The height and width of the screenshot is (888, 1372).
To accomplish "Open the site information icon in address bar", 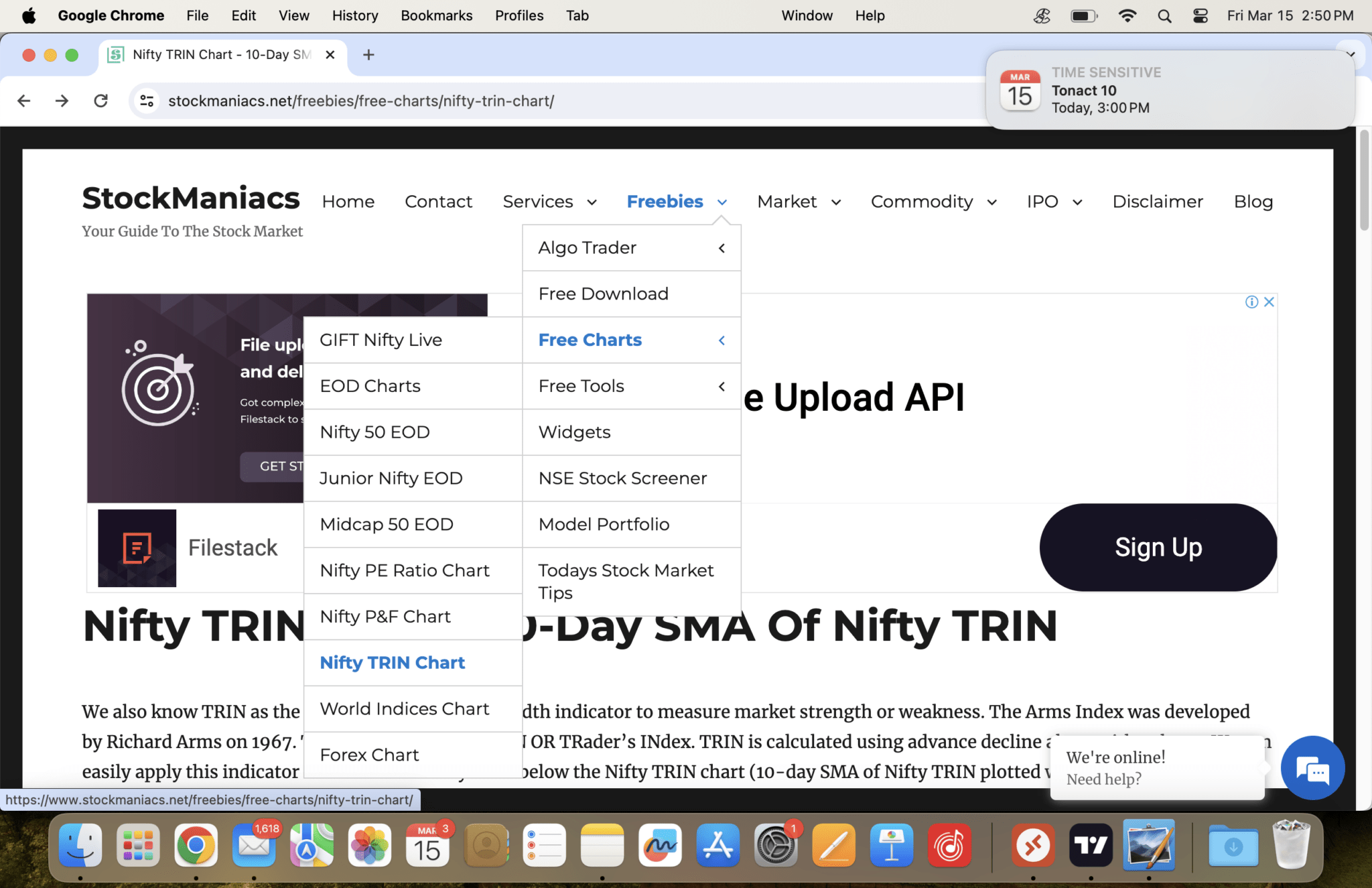I will (x=147, y=101).
